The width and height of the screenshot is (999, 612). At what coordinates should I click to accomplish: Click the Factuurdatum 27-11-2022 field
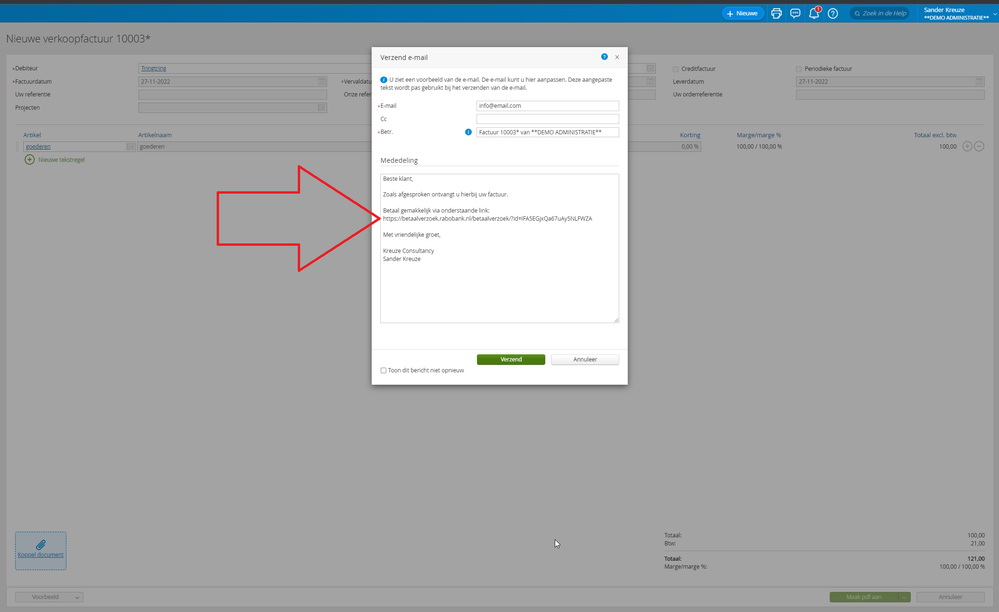[x=233, y=82]
